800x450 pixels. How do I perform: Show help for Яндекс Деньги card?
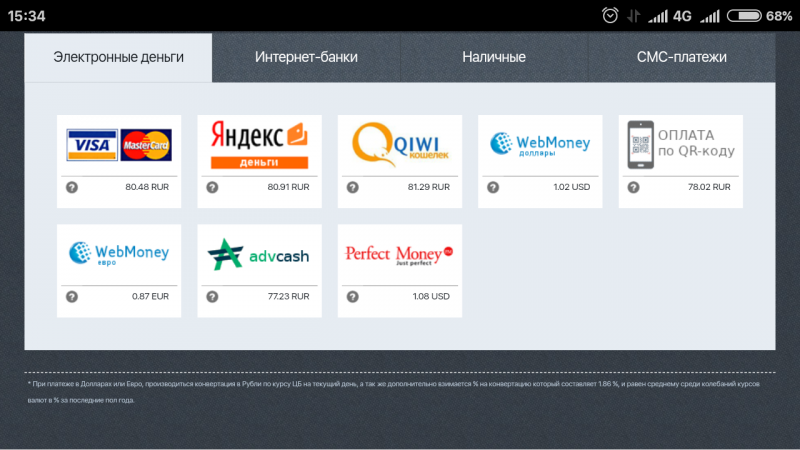(x=212, y=187)
